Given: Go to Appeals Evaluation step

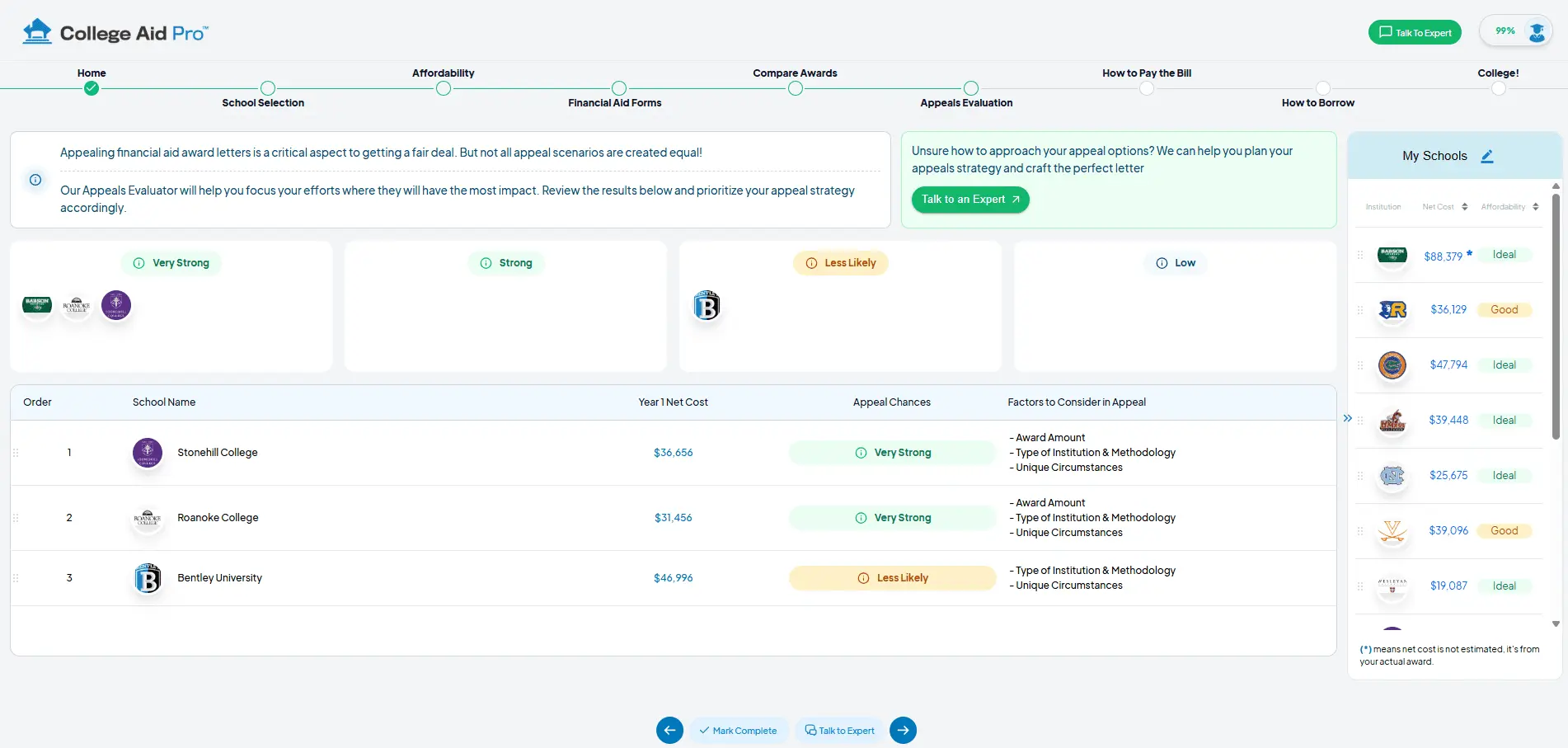Looking at the screenshot, I should pyautogui.click(x=971, y=88).
